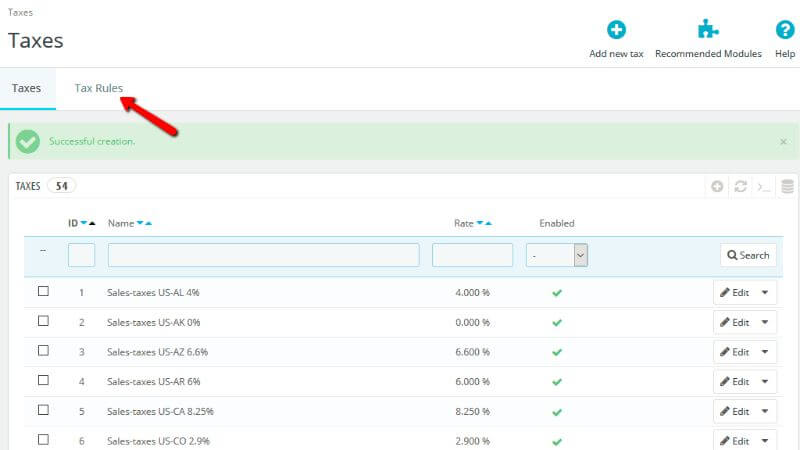Expand actions arrow for Sales-taxes US-AL 4%
The image size is (800, 450).
click(765, 292)
